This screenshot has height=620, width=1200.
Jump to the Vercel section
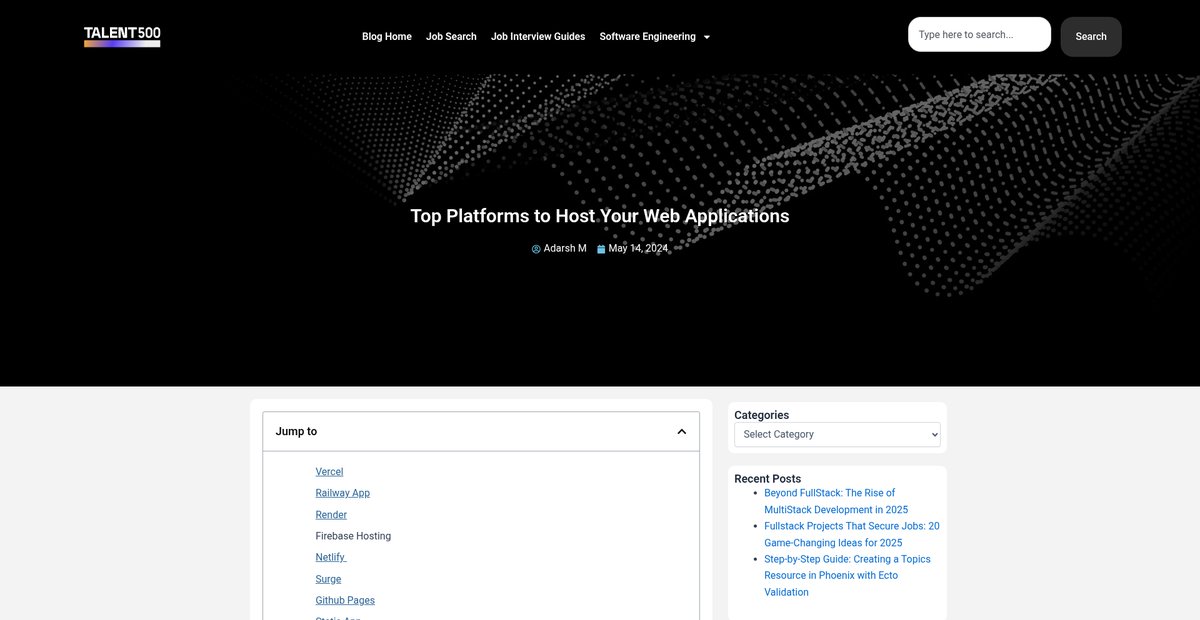pyautogui.click(x=329, y=472)
